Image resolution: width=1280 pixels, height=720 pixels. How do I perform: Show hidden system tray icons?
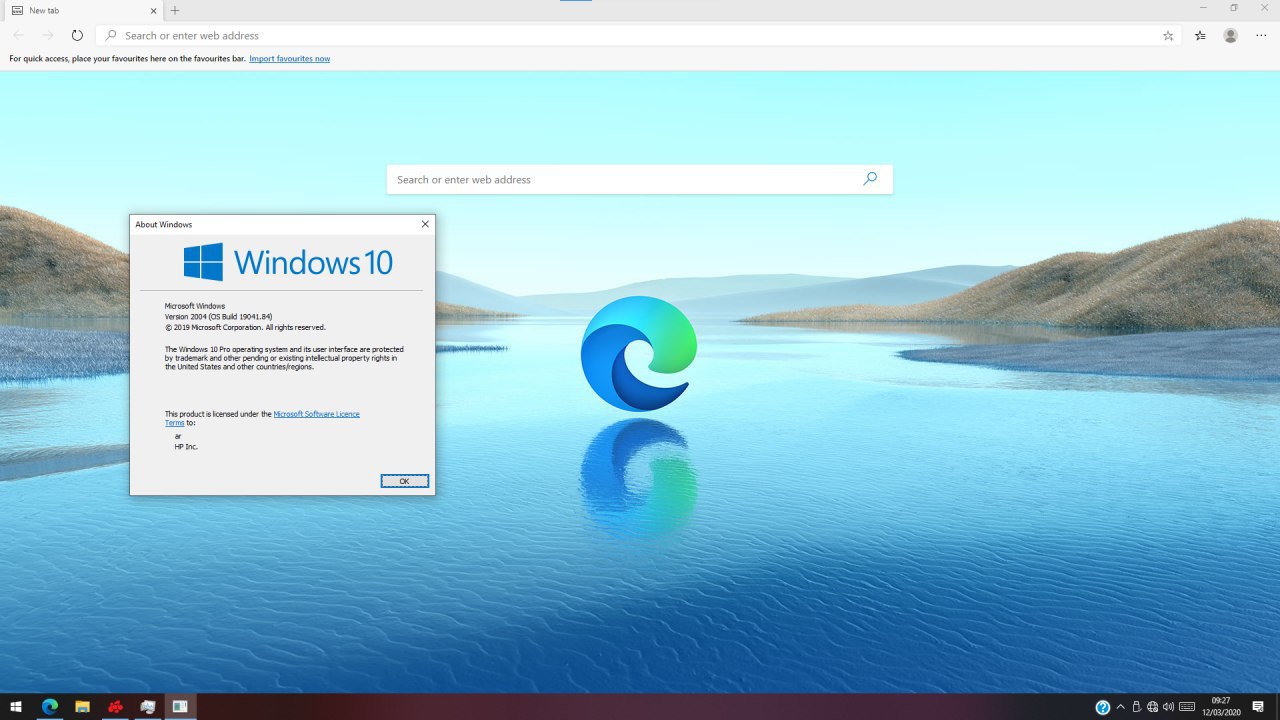(x=1120, y=707)
